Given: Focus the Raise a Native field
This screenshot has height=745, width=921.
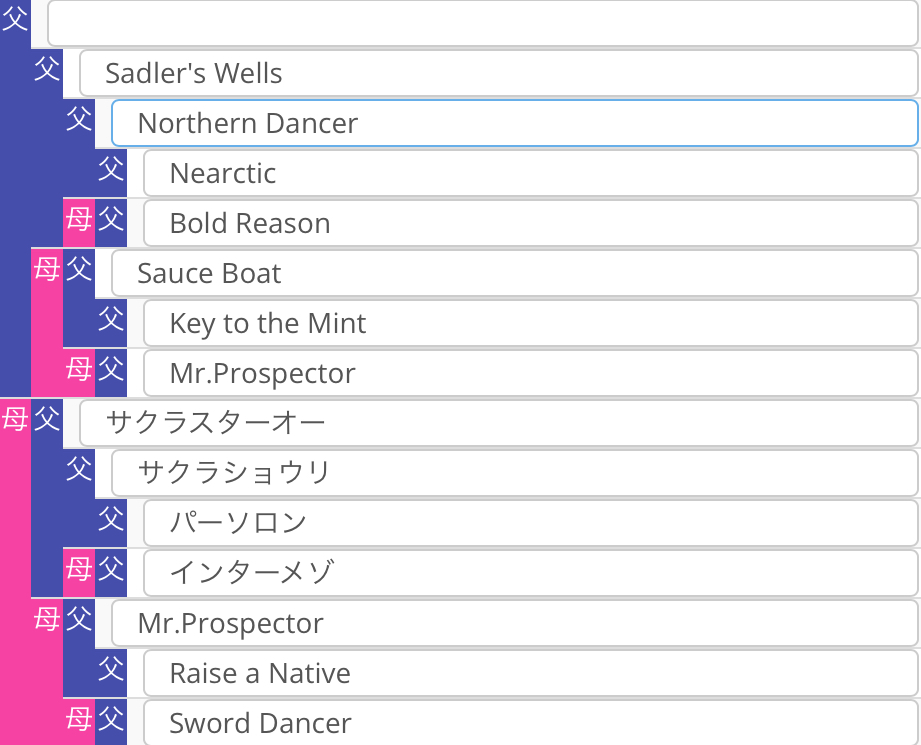Looking at the screenshot, I should (530, 673).
